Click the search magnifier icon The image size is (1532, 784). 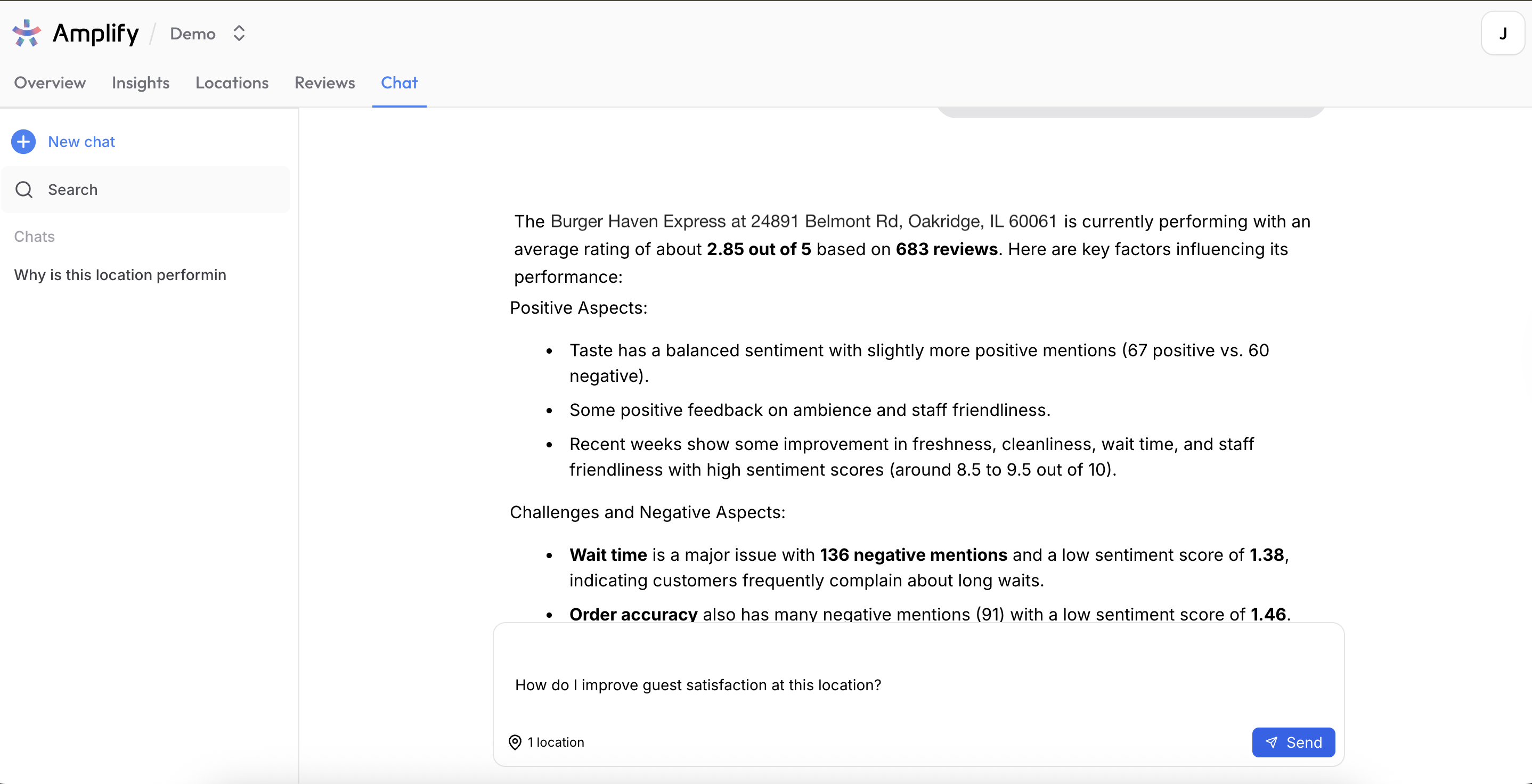tap(24, 190)
